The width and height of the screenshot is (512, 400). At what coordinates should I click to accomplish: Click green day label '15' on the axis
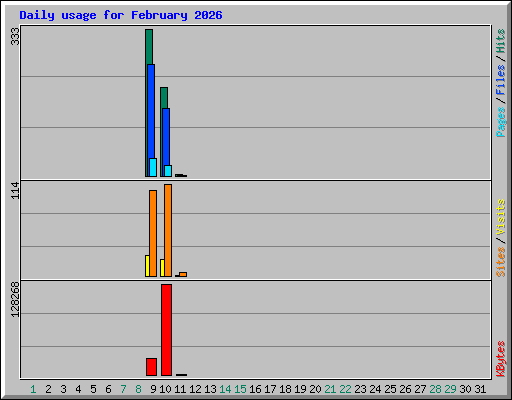point(240,389)
